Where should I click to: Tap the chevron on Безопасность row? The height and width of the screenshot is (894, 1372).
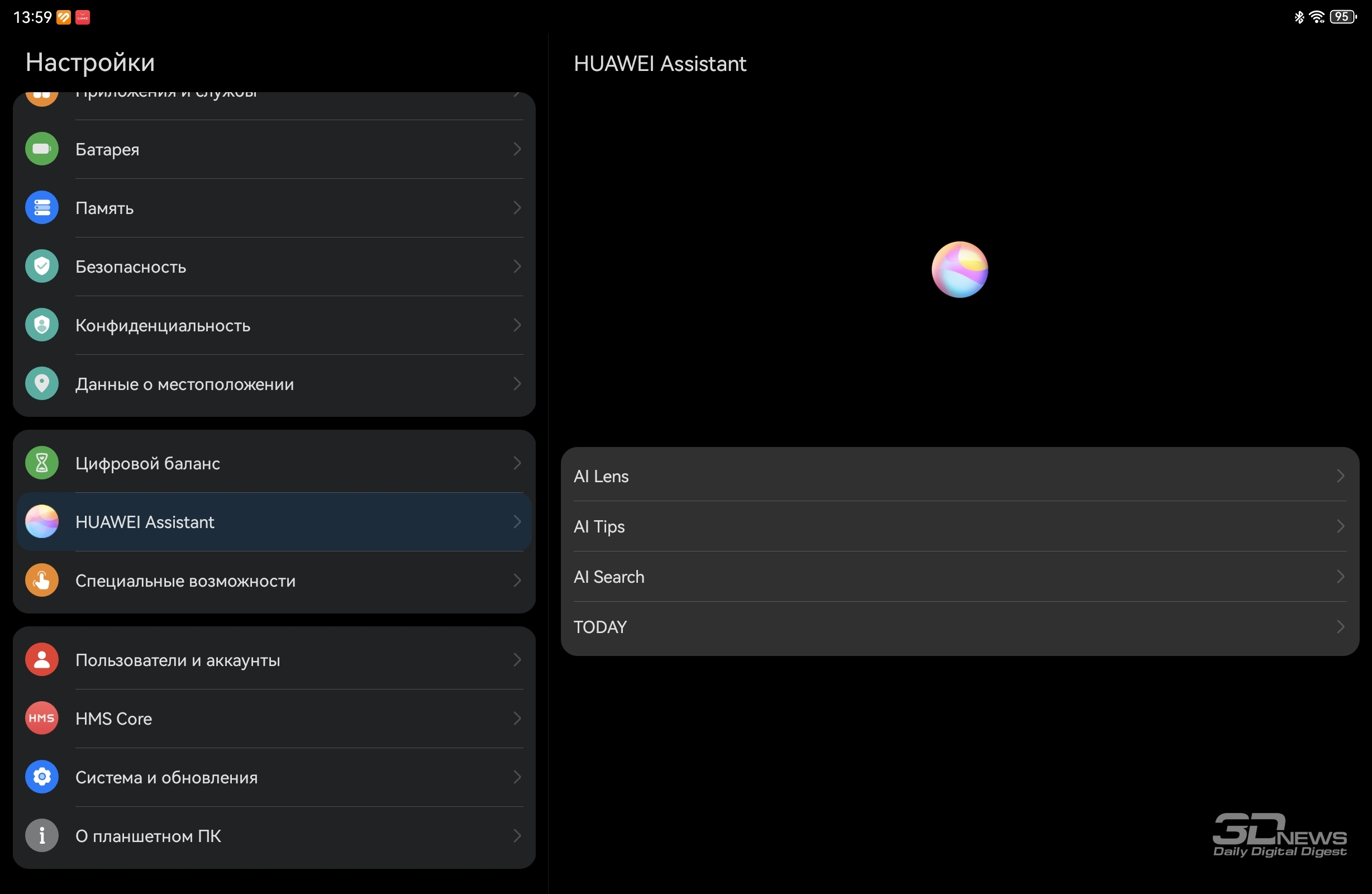pos(517,267)
